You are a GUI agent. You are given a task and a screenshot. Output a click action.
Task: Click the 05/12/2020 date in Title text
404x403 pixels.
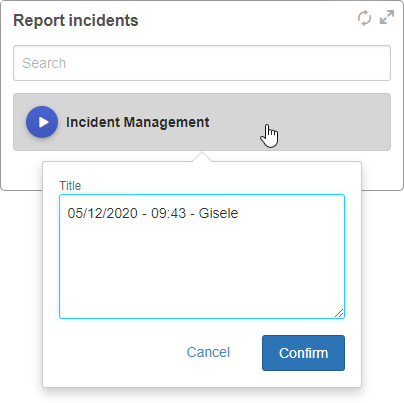pyautogui.click(x=103, y=213)
